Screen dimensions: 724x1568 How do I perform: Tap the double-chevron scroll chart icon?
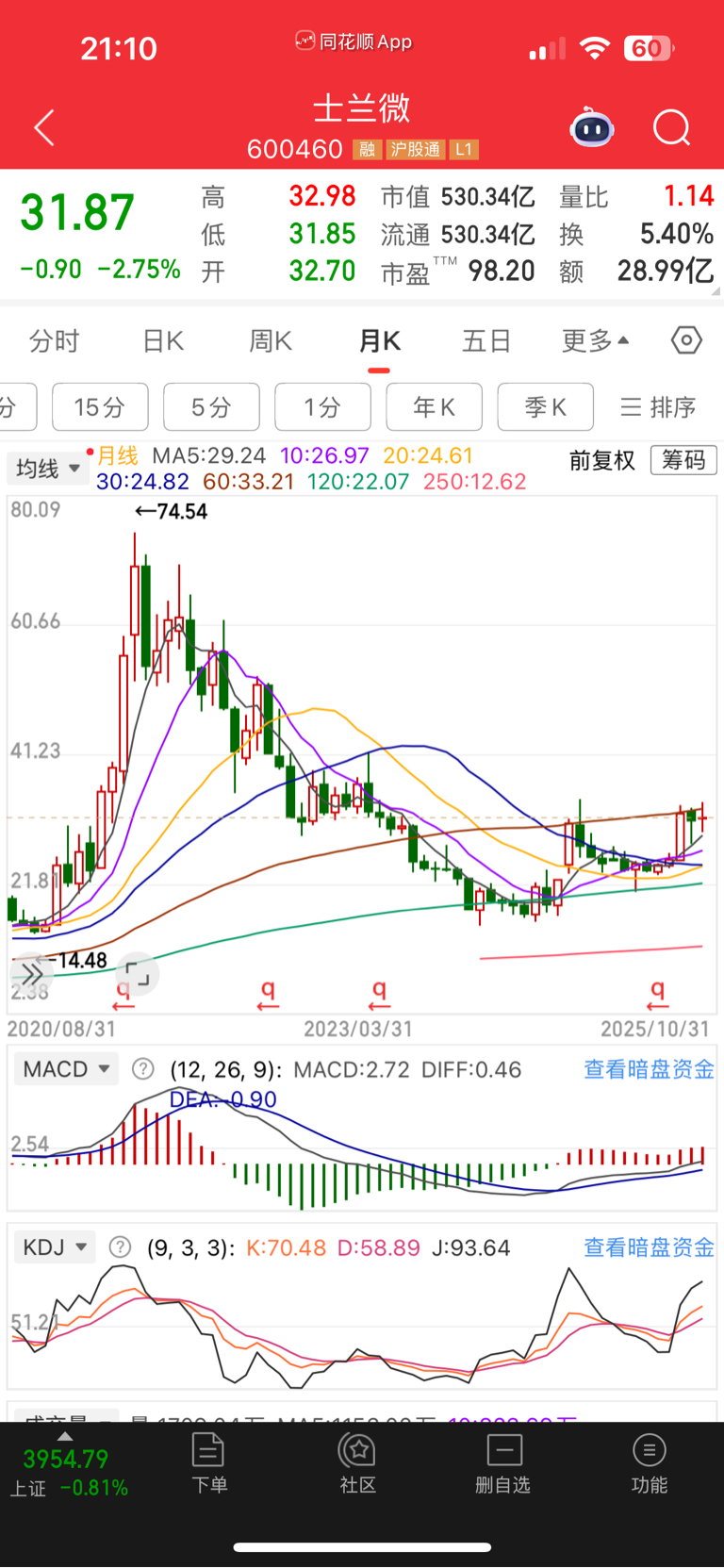point(31,974)
